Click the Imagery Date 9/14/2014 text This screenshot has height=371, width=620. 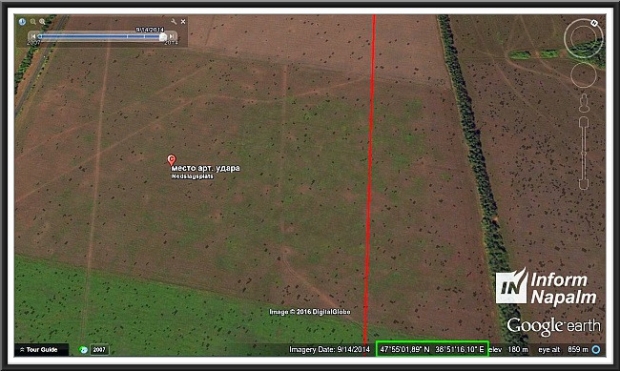click(329, 350)
